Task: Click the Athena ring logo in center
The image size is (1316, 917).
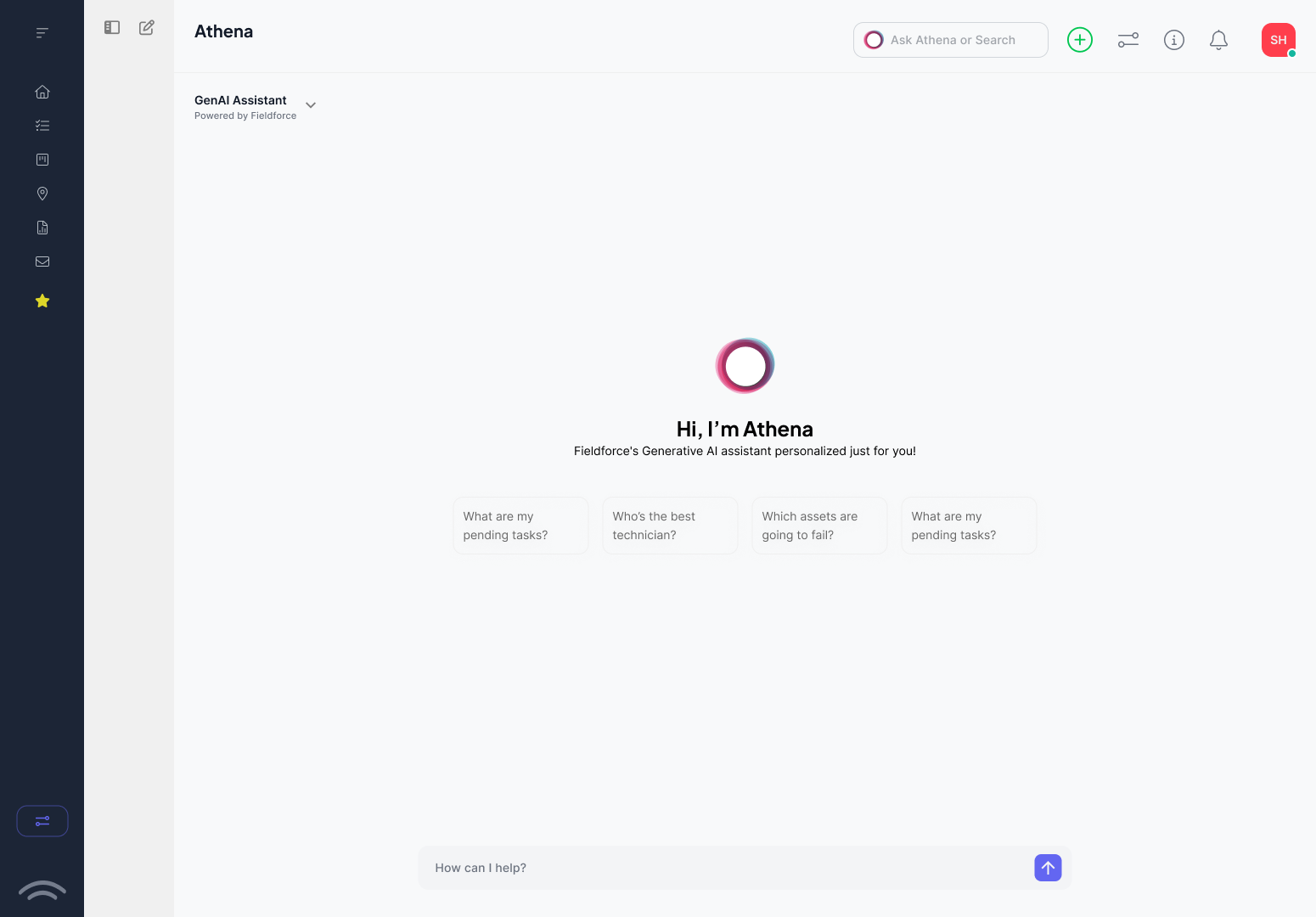Action: point(745,366)
